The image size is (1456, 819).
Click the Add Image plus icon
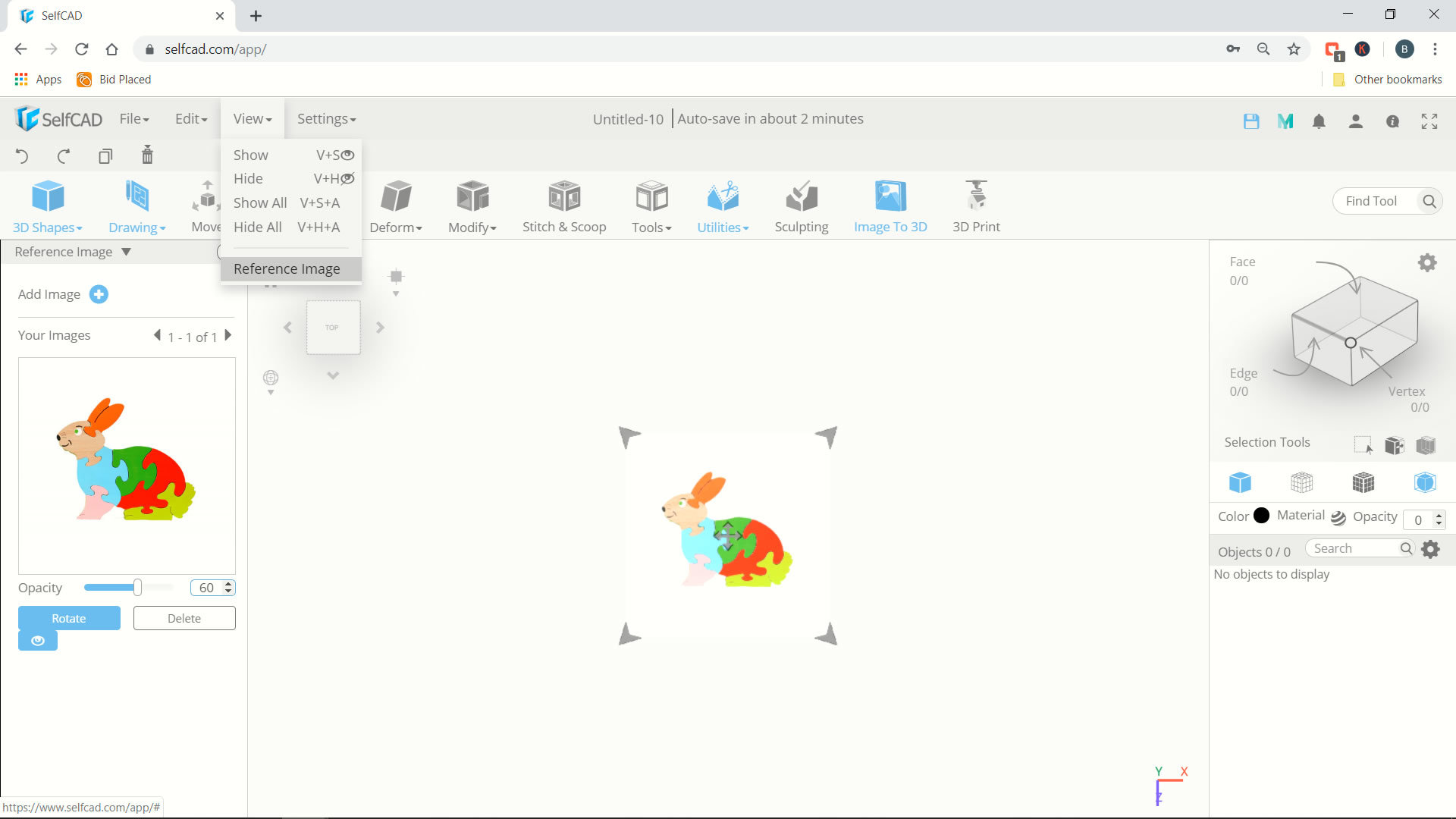click(x=99, y=294)
